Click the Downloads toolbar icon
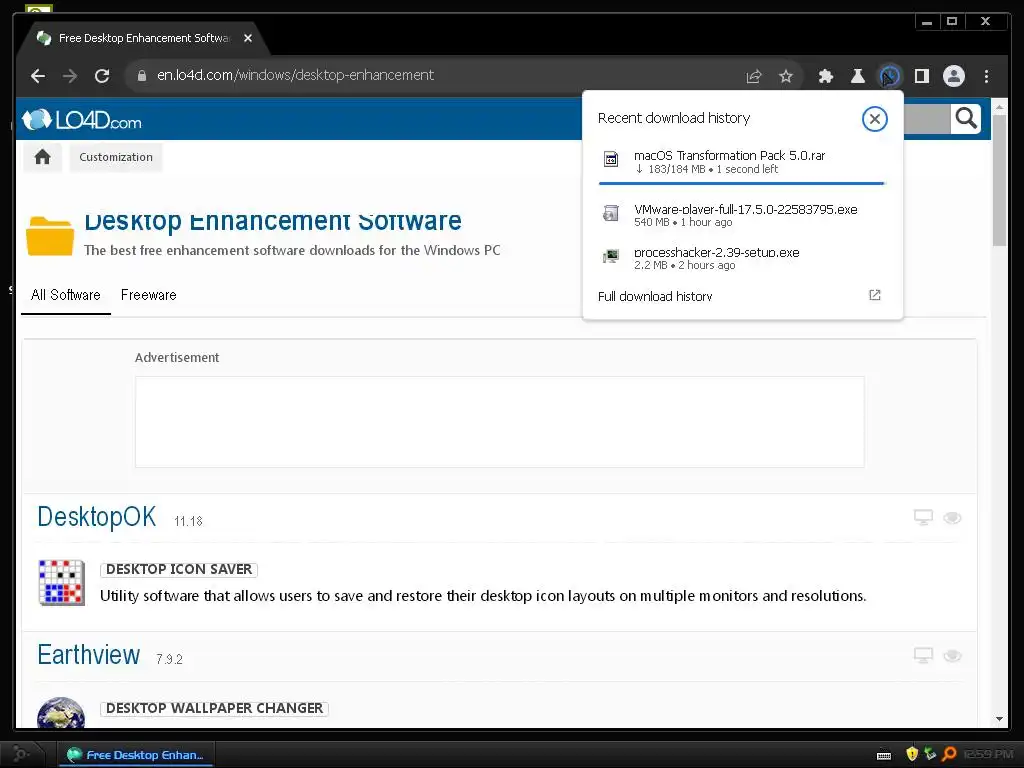This screenshot has width=1024, height=768. coord(889,76)
